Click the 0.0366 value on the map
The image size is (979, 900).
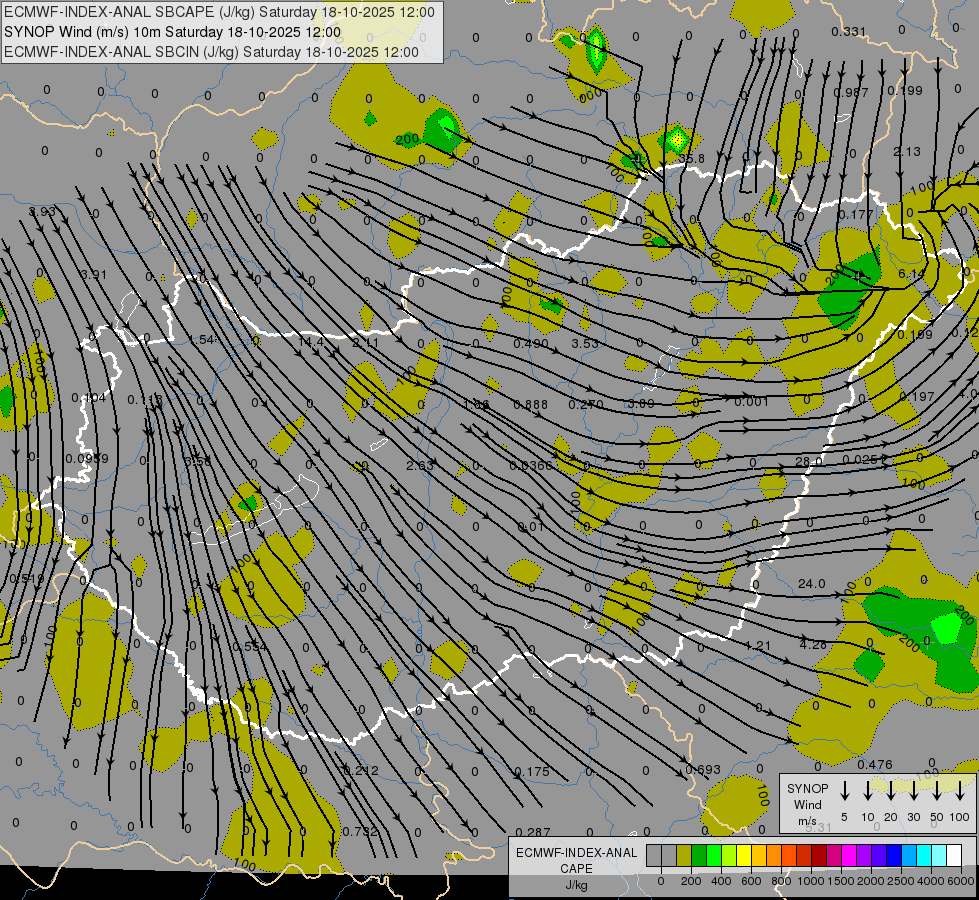pyautogui.click(x=531, y=465)
